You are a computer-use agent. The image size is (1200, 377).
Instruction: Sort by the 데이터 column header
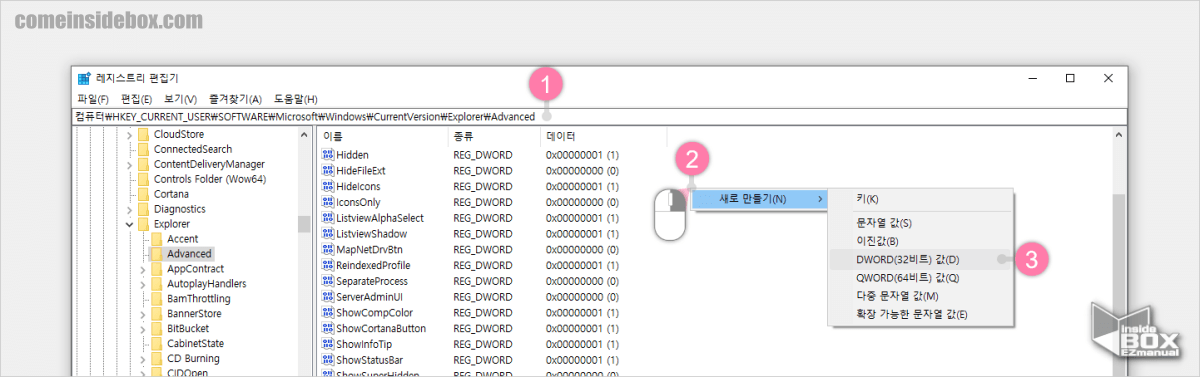(603, 136)
